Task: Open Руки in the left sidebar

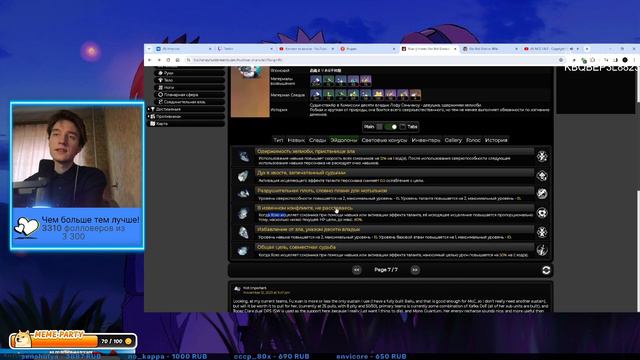Action: (x=190, y=73)
